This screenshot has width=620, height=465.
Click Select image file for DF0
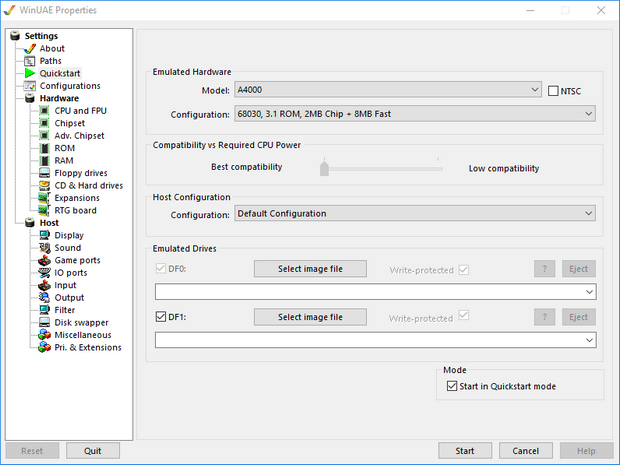pos(310,269)
